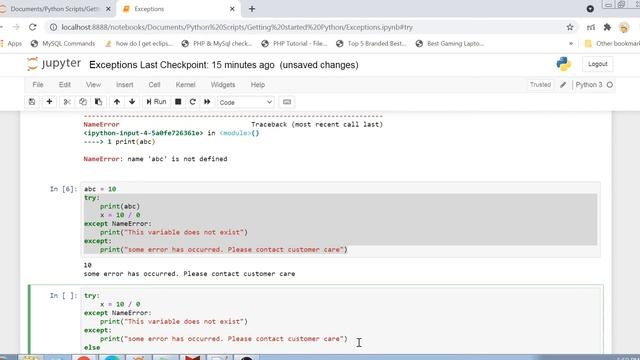640x360 pixels.
Task: Move selected cell up arrow
Action: (x=117, y=102)
